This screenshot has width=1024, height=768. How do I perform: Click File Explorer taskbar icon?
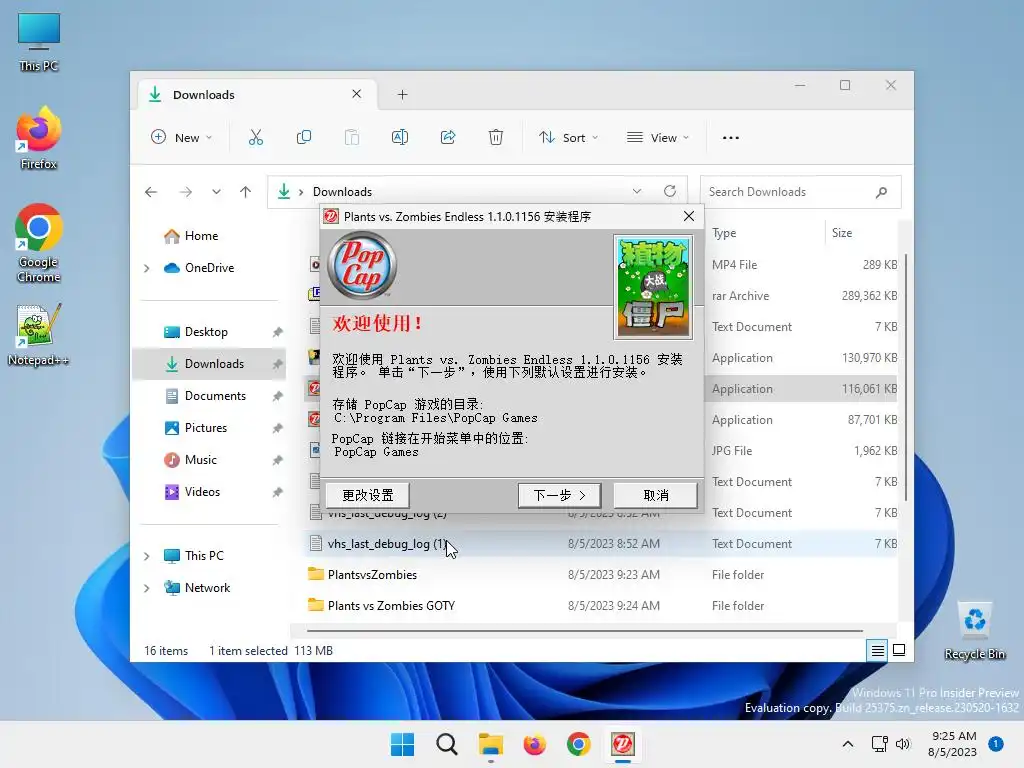(490, 744)
